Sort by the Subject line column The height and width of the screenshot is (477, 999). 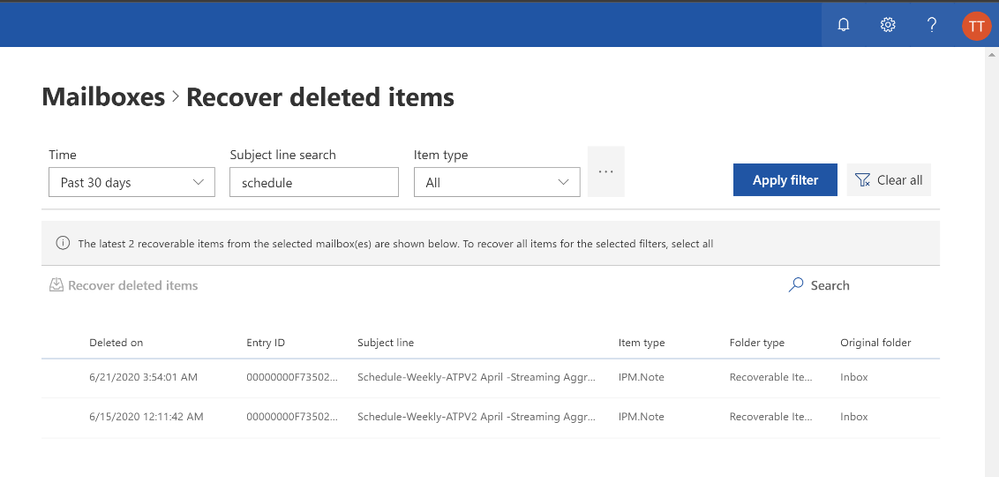click(x=385, y=343)
